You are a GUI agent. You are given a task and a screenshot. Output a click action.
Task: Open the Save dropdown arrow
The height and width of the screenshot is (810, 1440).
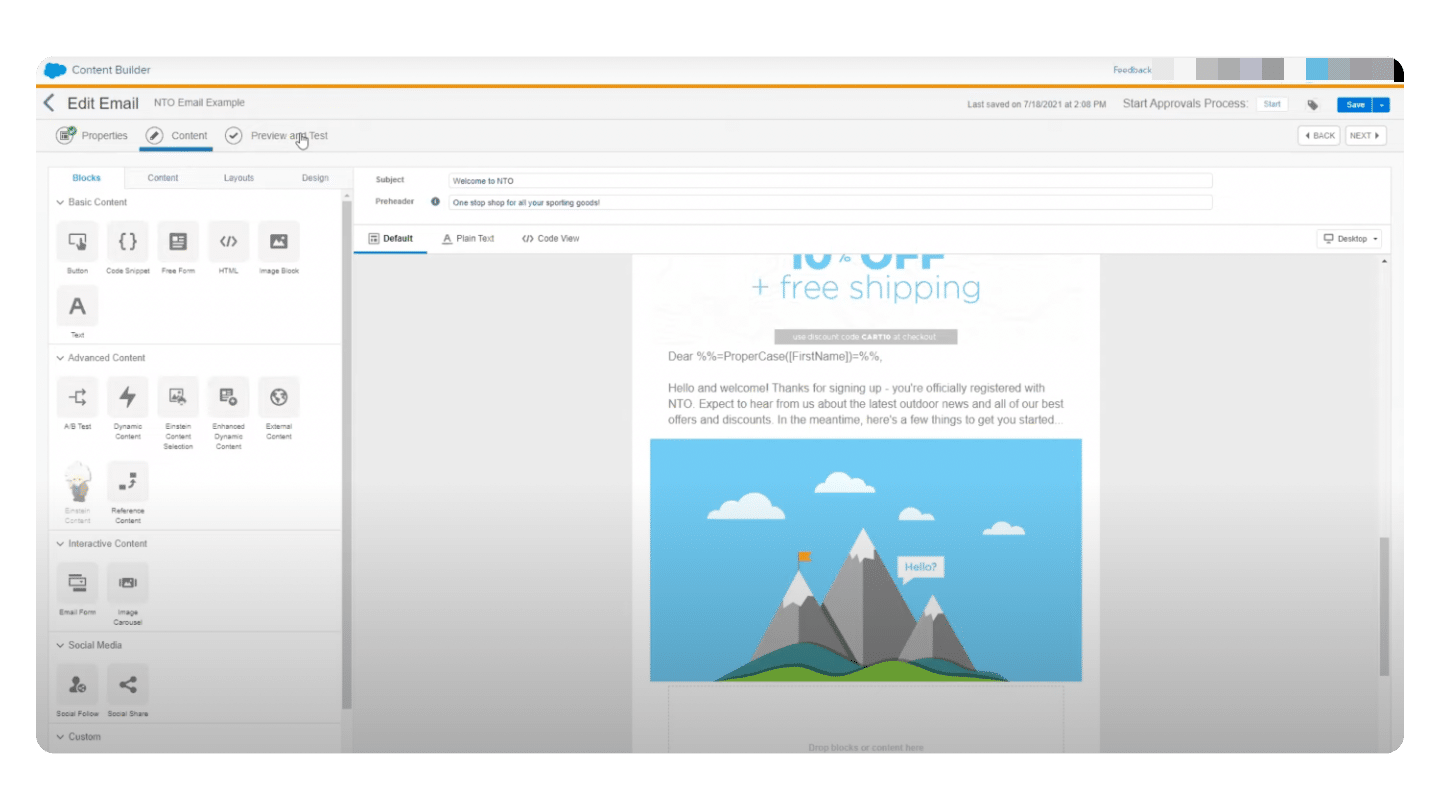(x=1383, y=105)
